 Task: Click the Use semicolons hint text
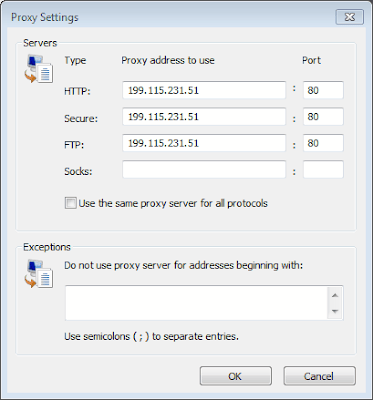coord(151,336)
